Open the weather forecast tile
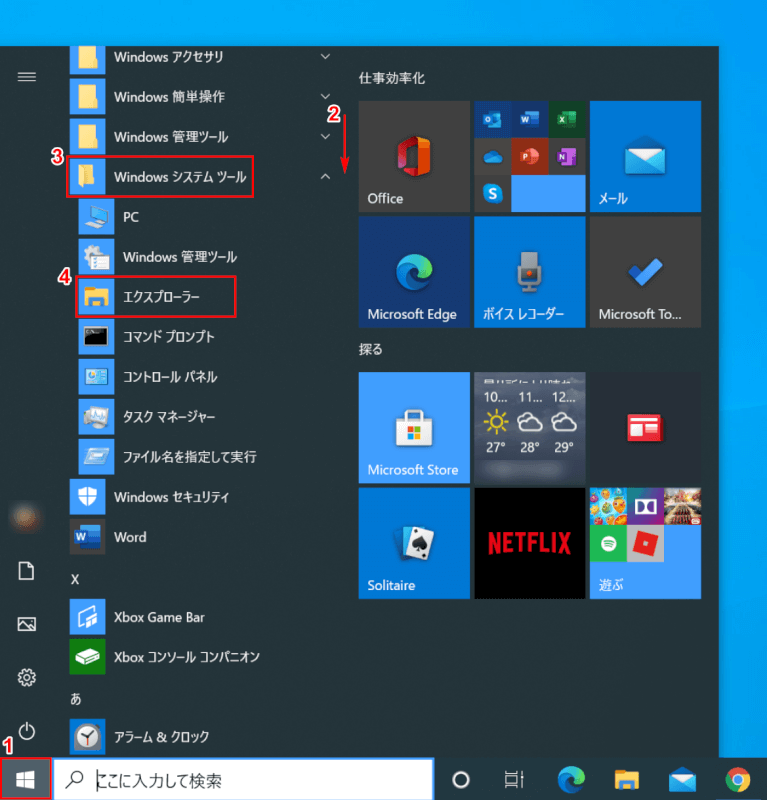 point(530,428)
